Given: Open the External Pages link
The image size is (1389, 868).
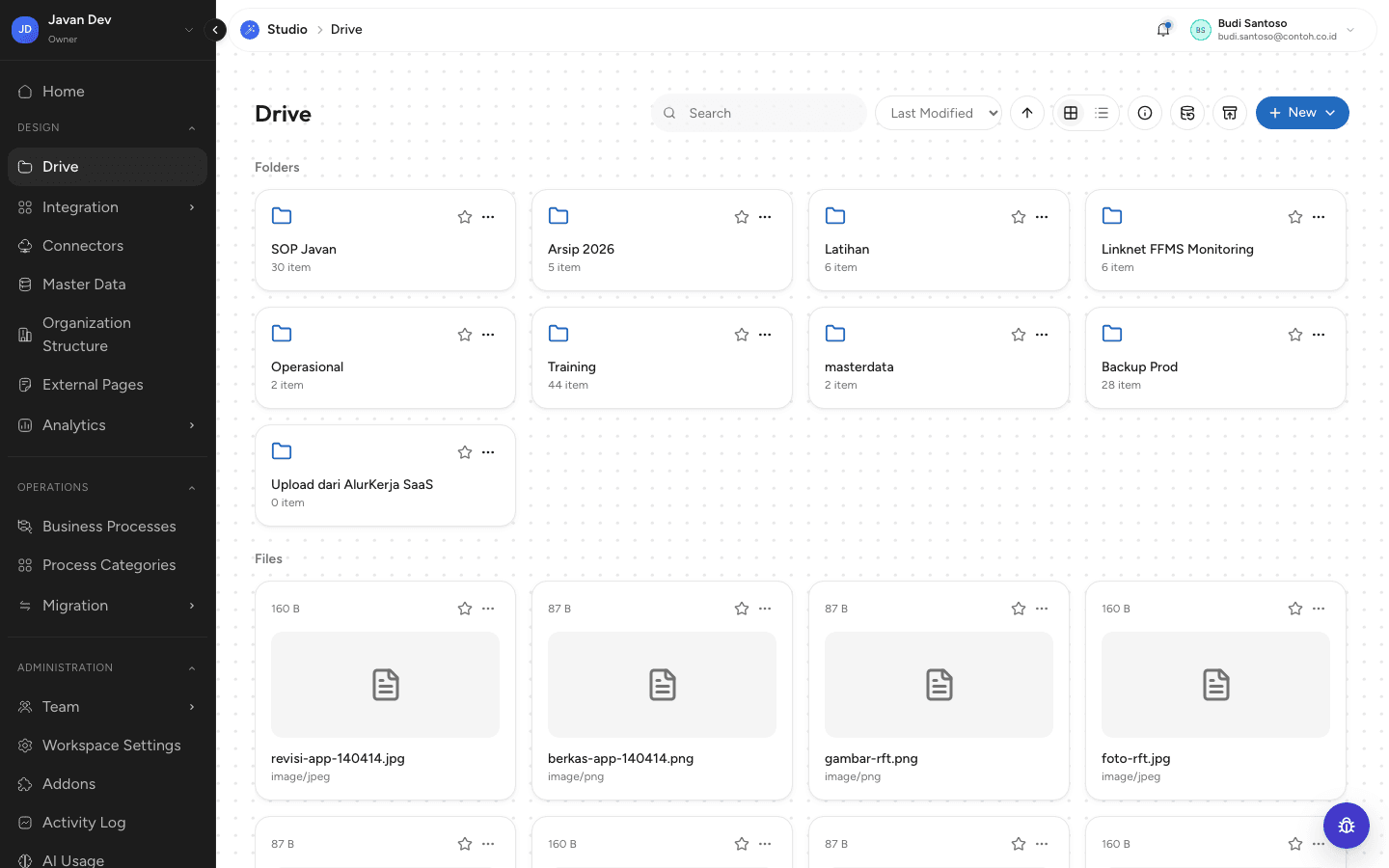Looking at the screenshot, I should tap(107, 385).
